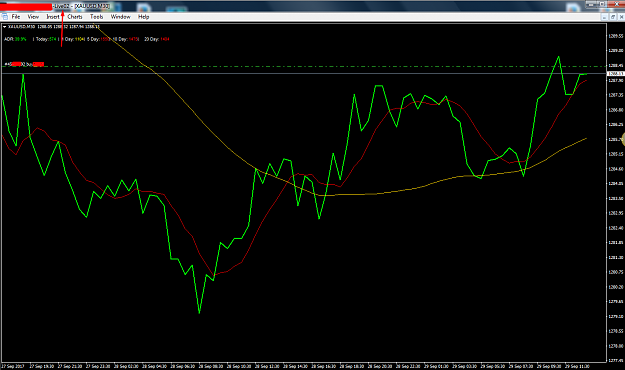
Task: Open the File menu
Action: [x=16, y=17]
